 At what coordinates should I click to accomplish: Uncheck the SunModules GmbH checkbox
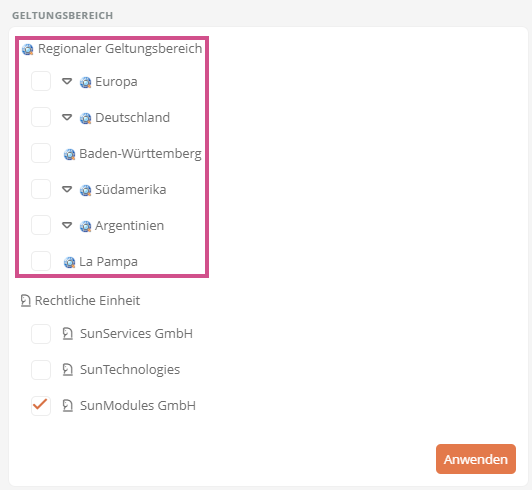tap(41, 406)
